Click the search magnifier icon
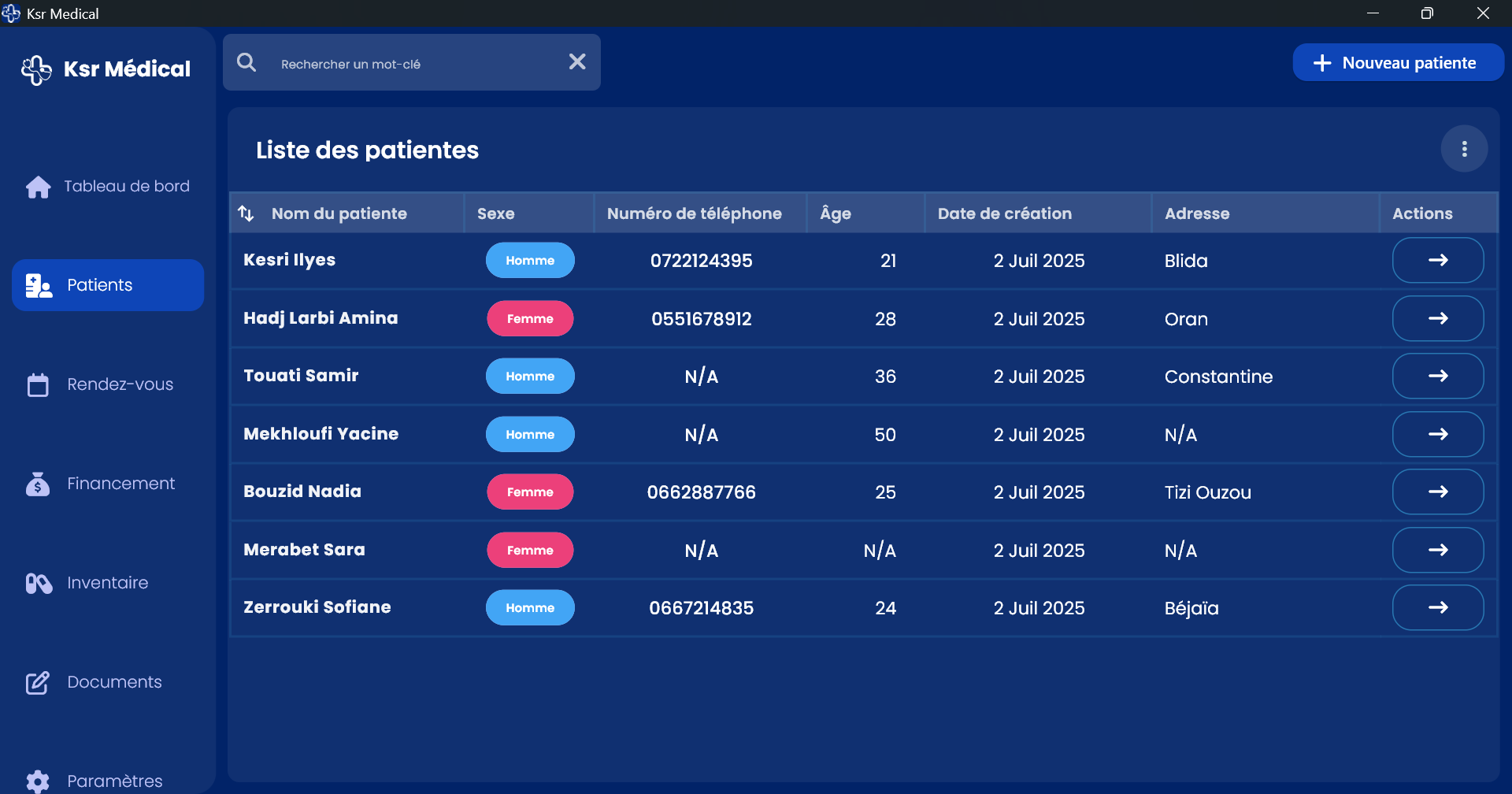 [246, 62]
